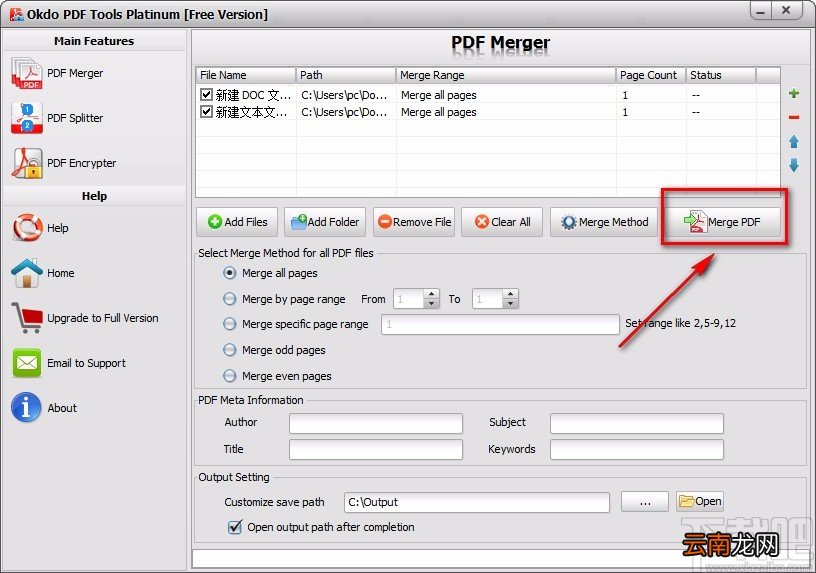Click Merge Method button
The image size is (816, 573).
(x=604, y=222)
